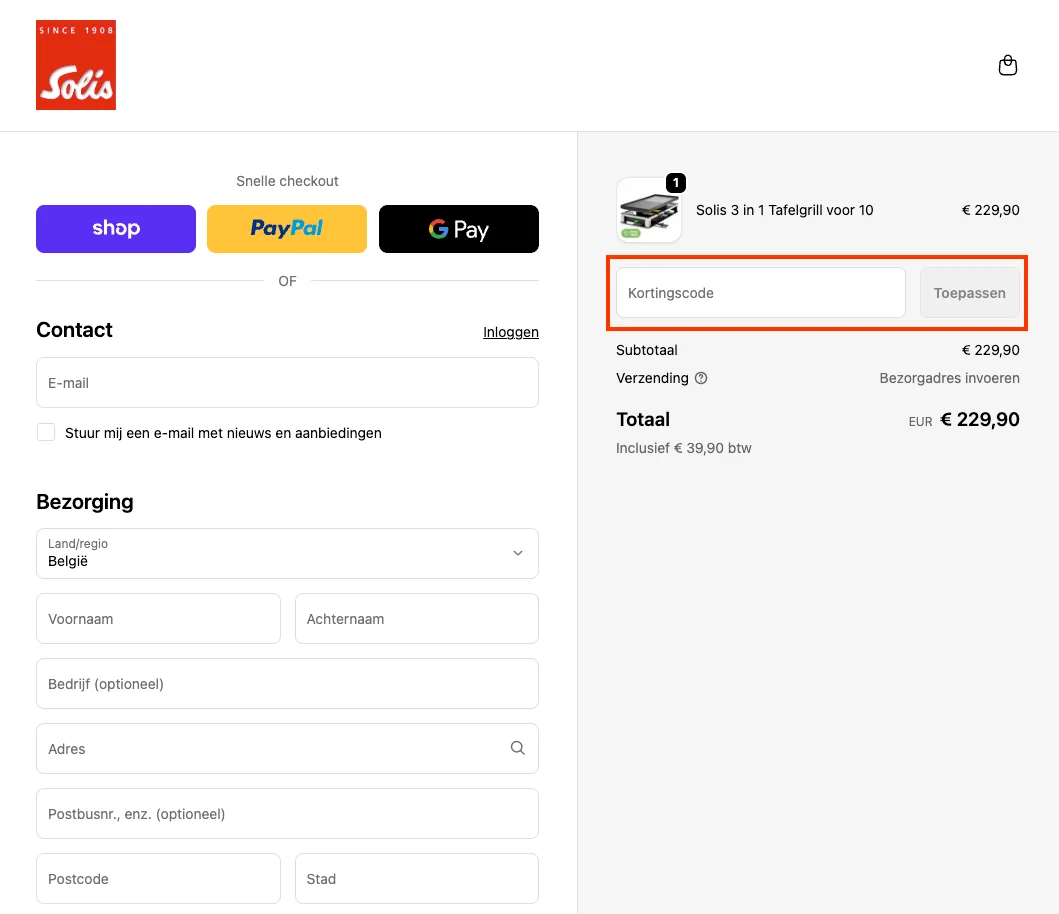Click the Bedrijf (optioneel) field

287,684
